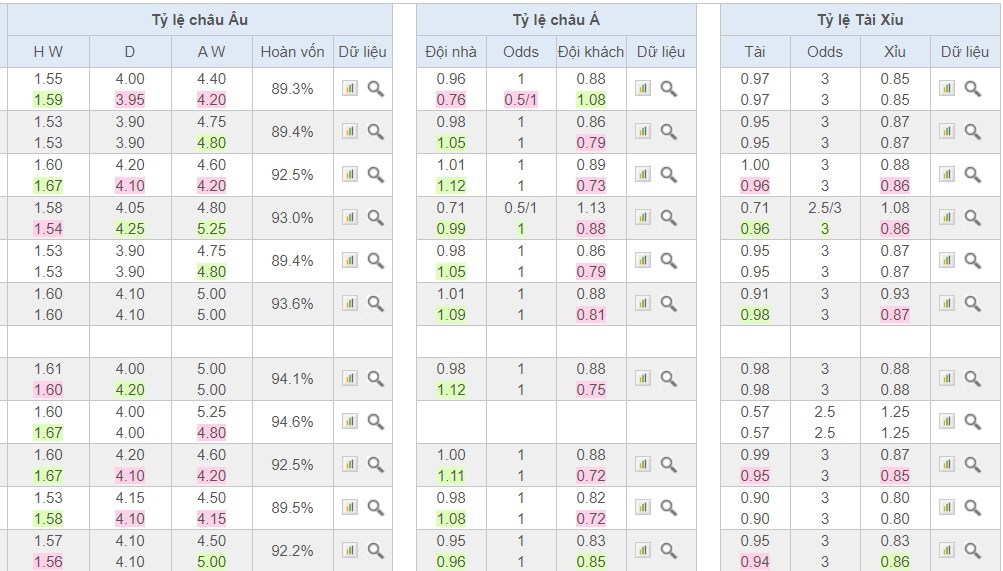This screenshot has height=571, width=1003.
Task: Open chart data for European 94.1% row
Action: 349,379
